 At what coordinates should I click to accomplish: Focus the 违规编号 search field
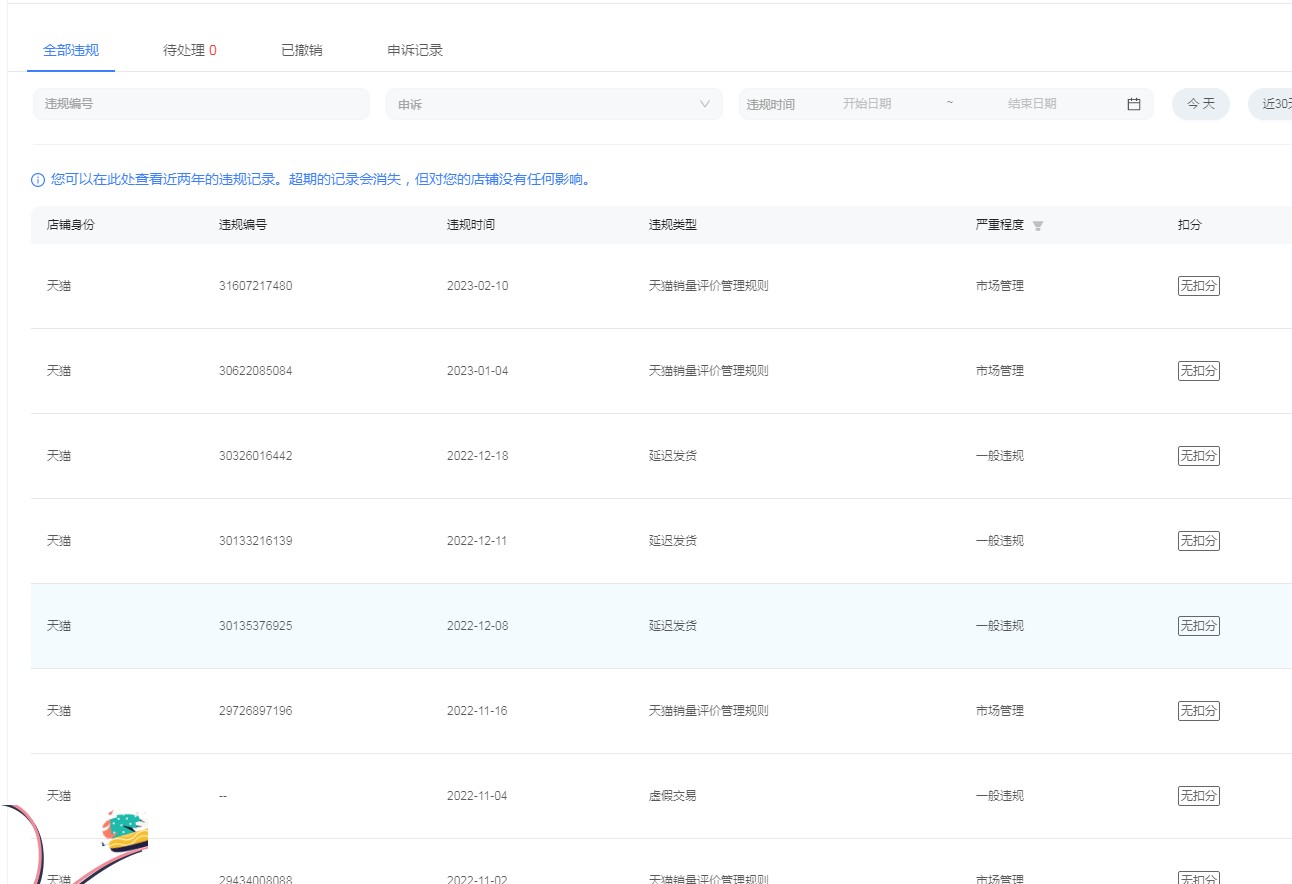pyautogui.click(x=201, y=104)
